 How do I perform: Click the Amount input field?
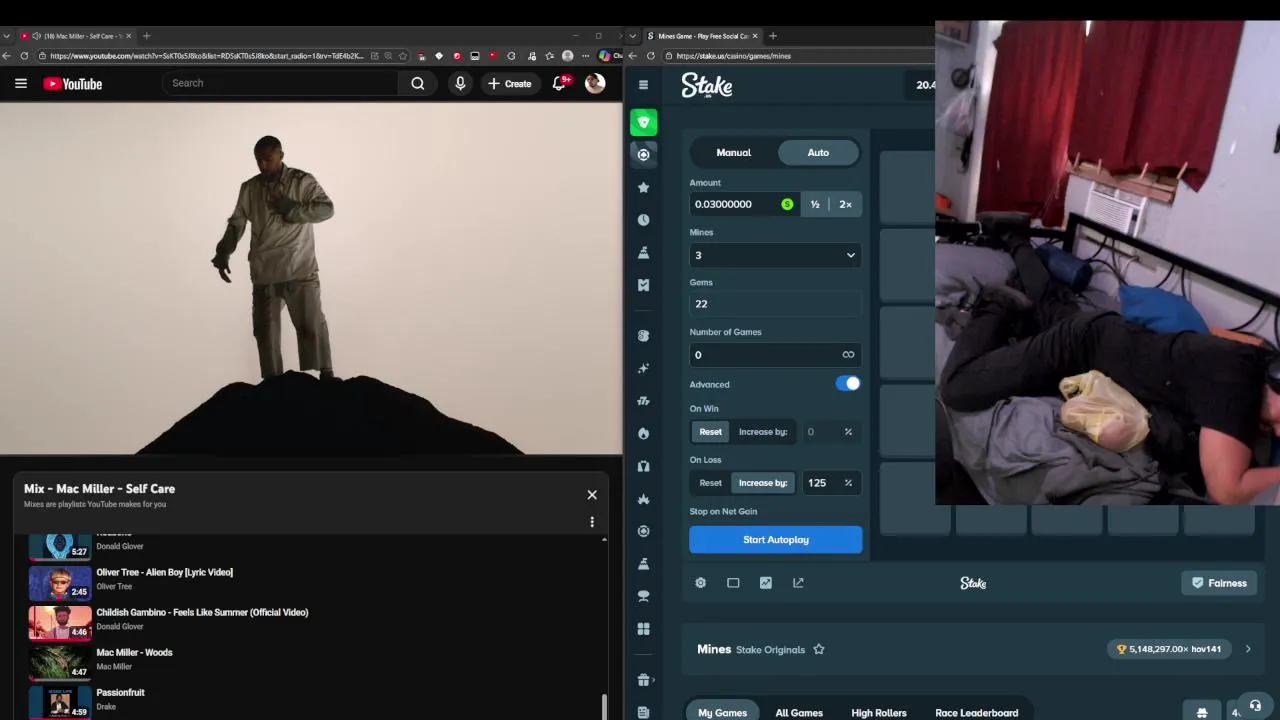click(x=743, y=204)
